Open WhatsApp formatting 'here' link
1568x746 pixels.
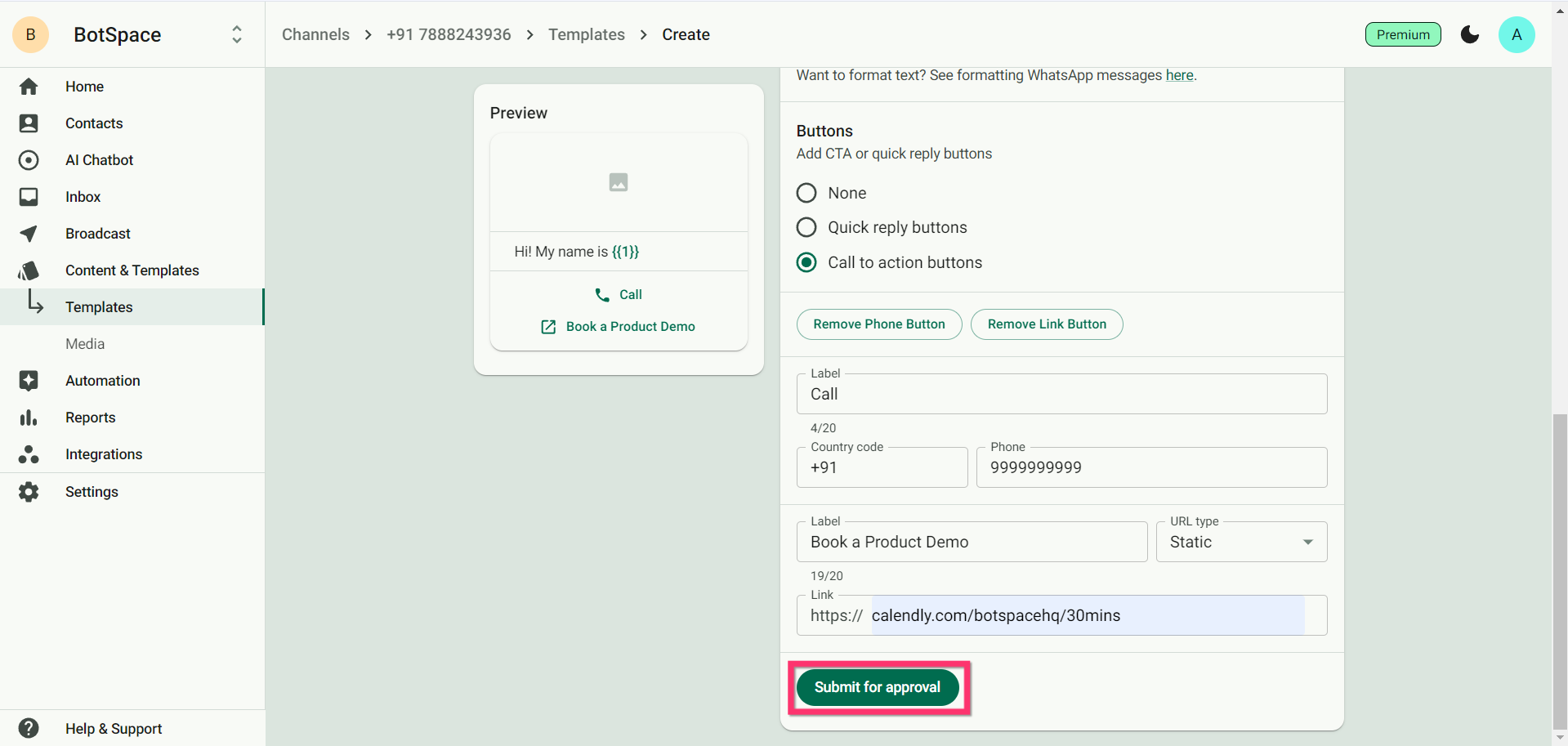(x=1179, y=75)
